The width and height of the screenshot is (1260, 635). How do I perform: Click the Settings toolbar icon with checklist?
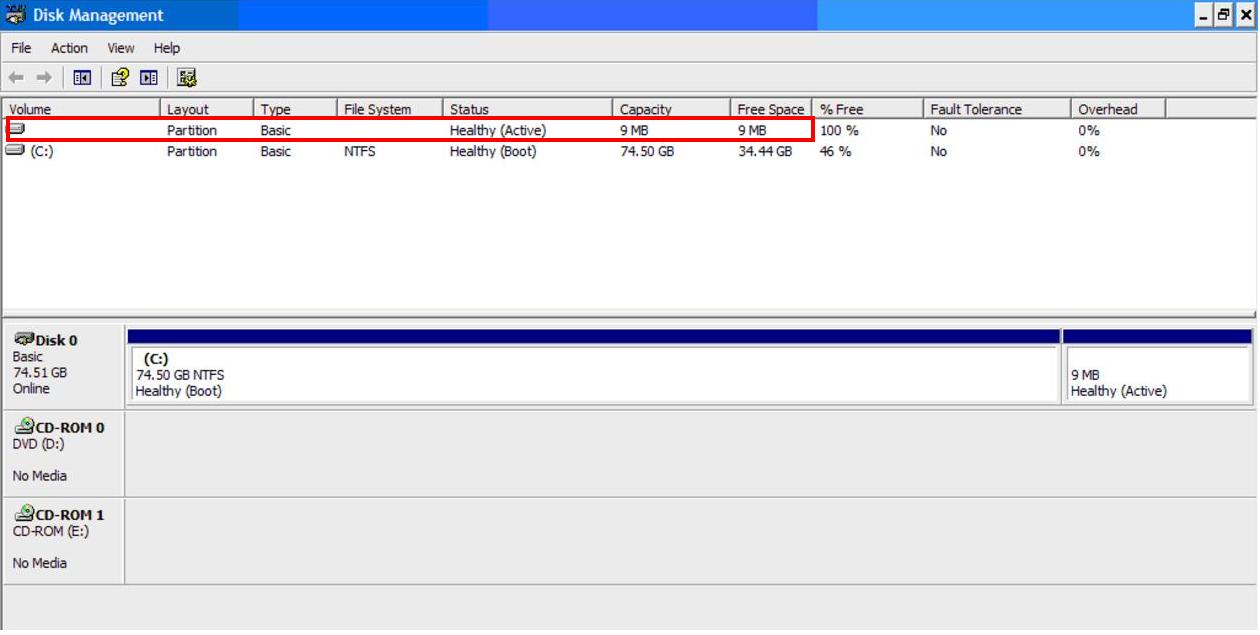pyautogui.click(x=187, y=78)
